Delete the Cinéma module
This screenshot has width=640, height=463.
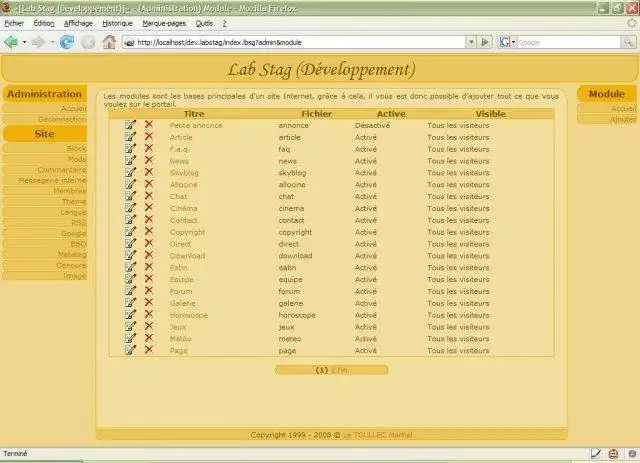point(149,207)
